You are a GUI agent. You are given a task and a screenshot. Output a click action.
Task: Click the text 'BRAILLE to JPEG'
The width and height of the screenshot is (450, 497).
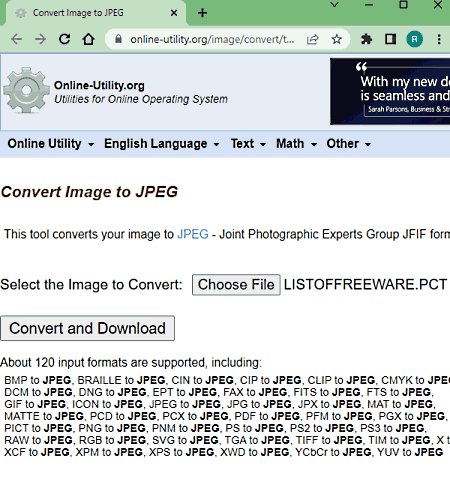click(x=121, y=380)
